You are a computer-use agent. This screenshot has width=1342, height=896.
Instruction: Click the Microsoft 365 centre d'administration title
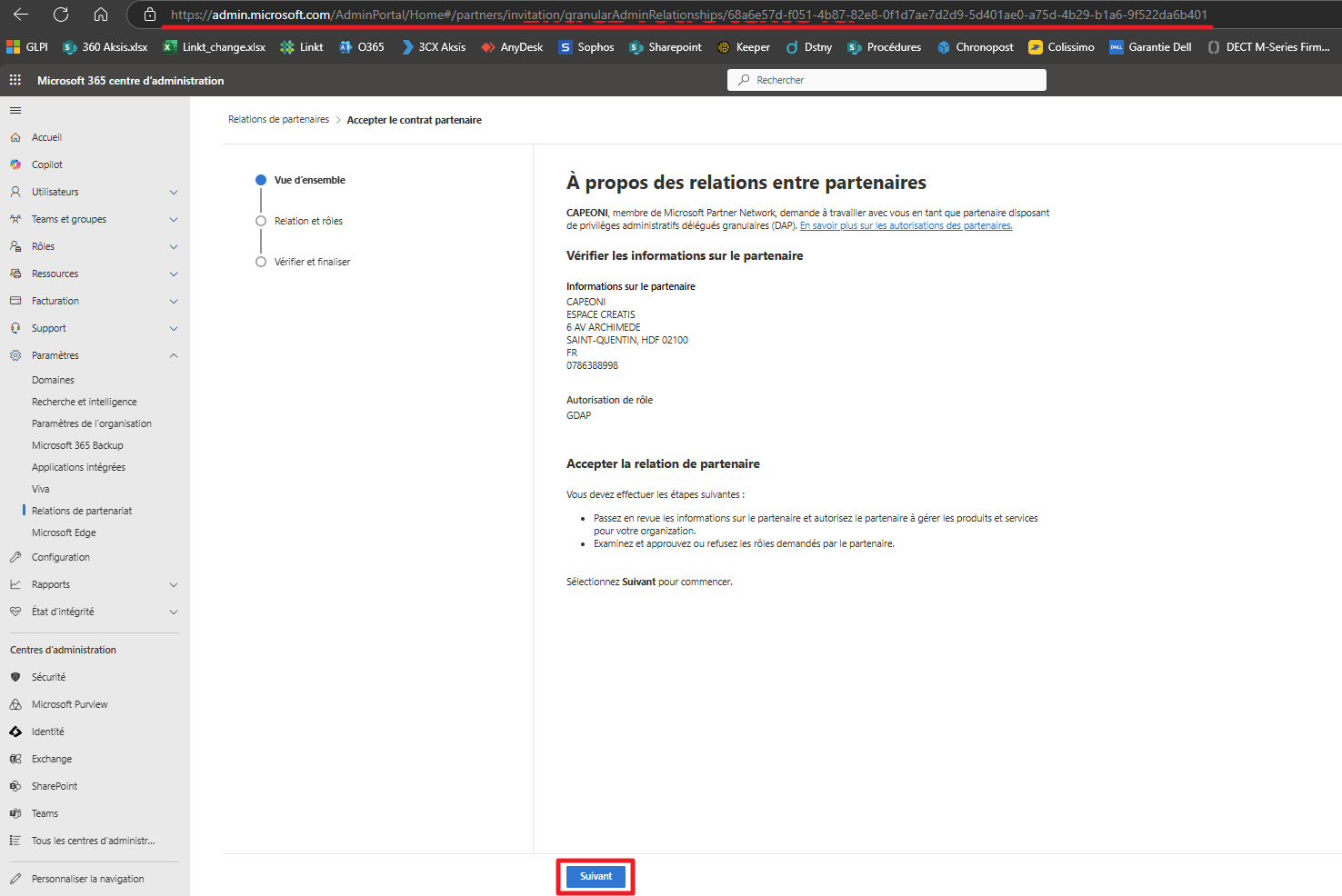131,80
